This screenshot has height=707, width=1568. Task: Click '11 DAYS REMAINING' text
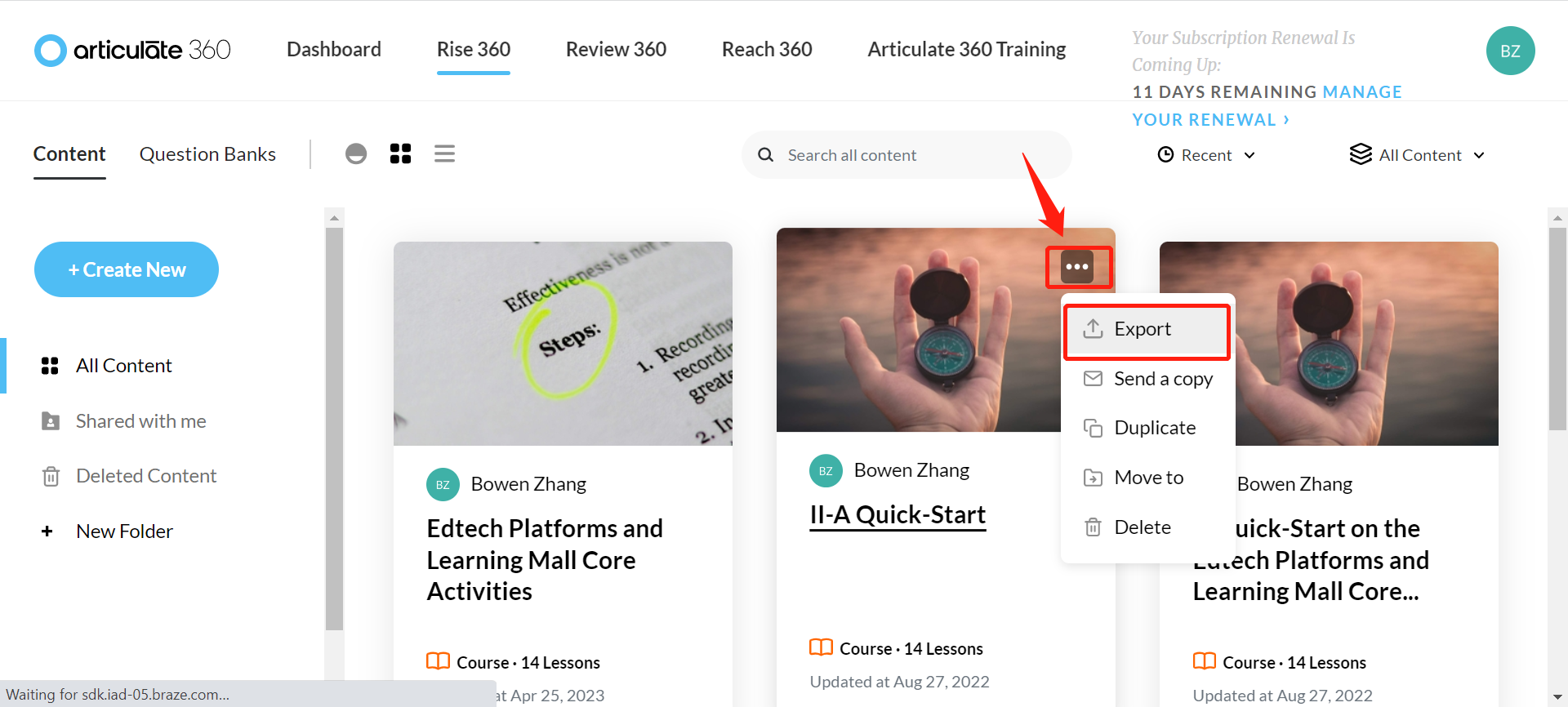pyautogui.click(x=1224, y=92)
